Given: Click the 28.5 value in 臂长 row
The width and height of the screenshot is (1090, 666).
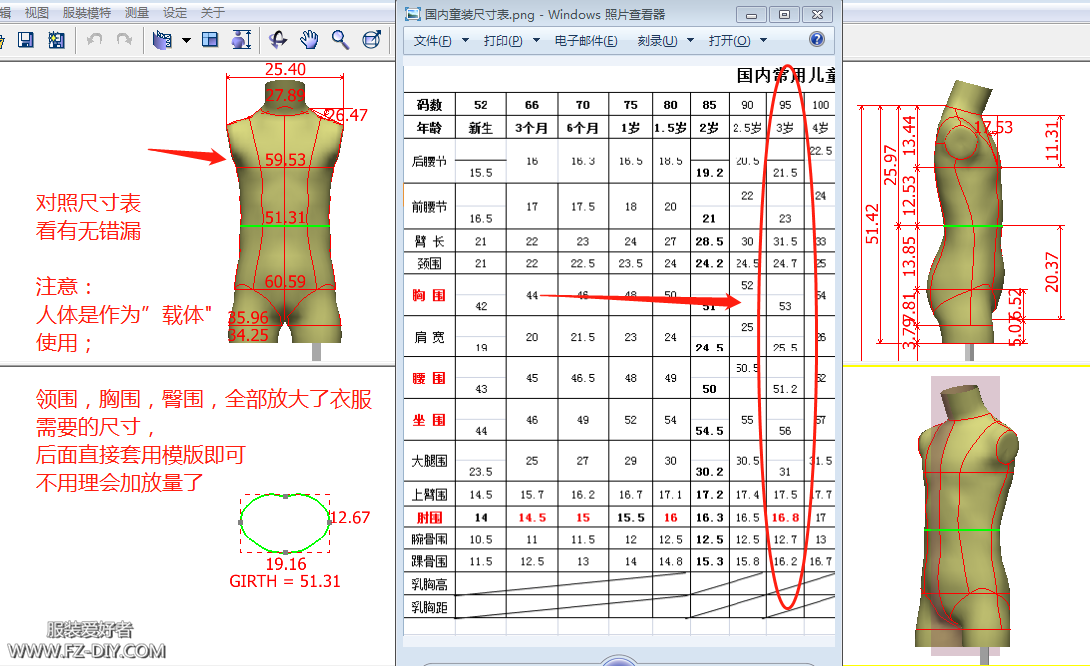Looking at the screenshot, I should (709, 241).
